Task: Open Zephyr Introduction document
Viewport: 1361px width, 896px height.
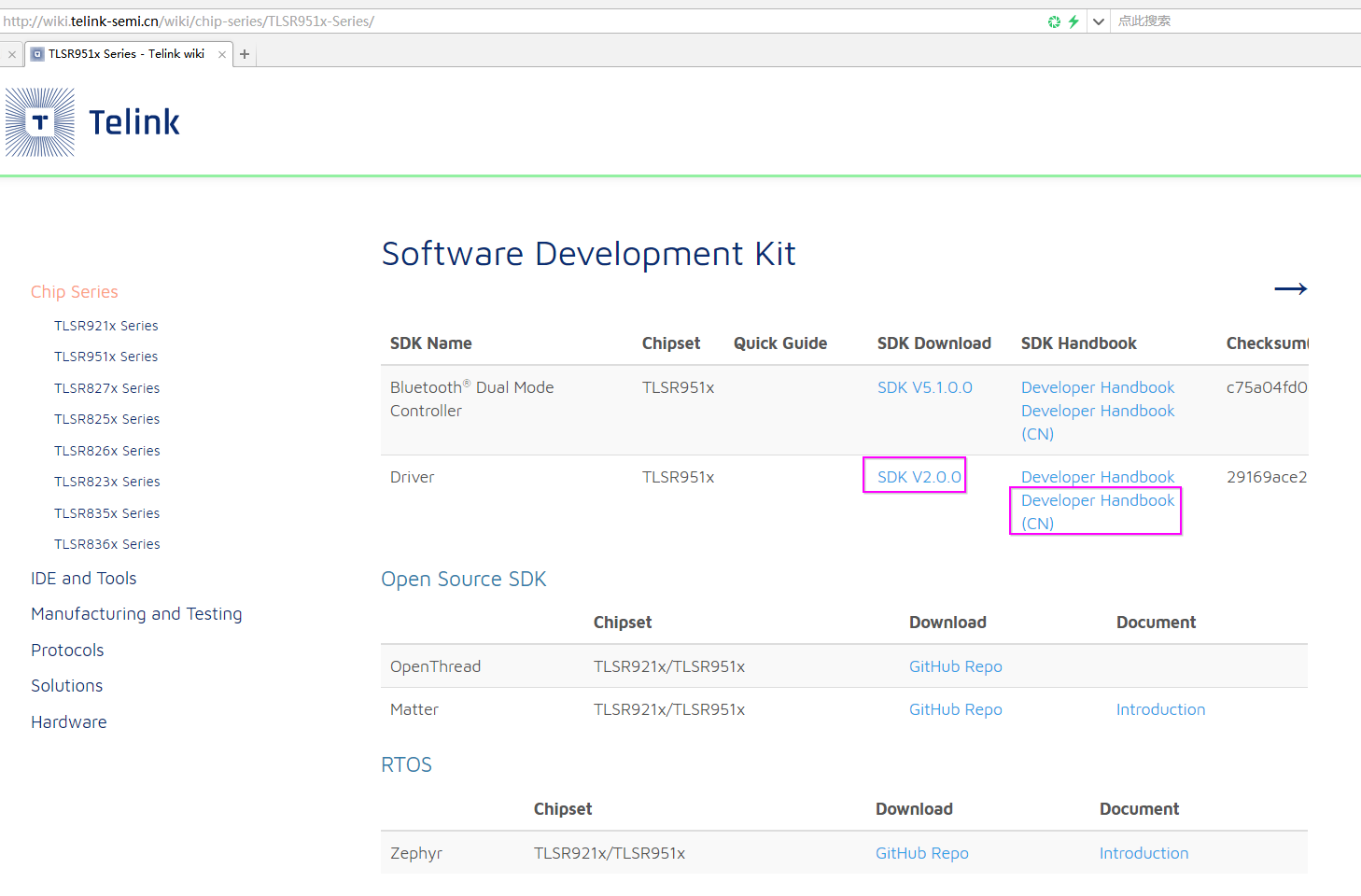Action: (x=1144, y=853)
